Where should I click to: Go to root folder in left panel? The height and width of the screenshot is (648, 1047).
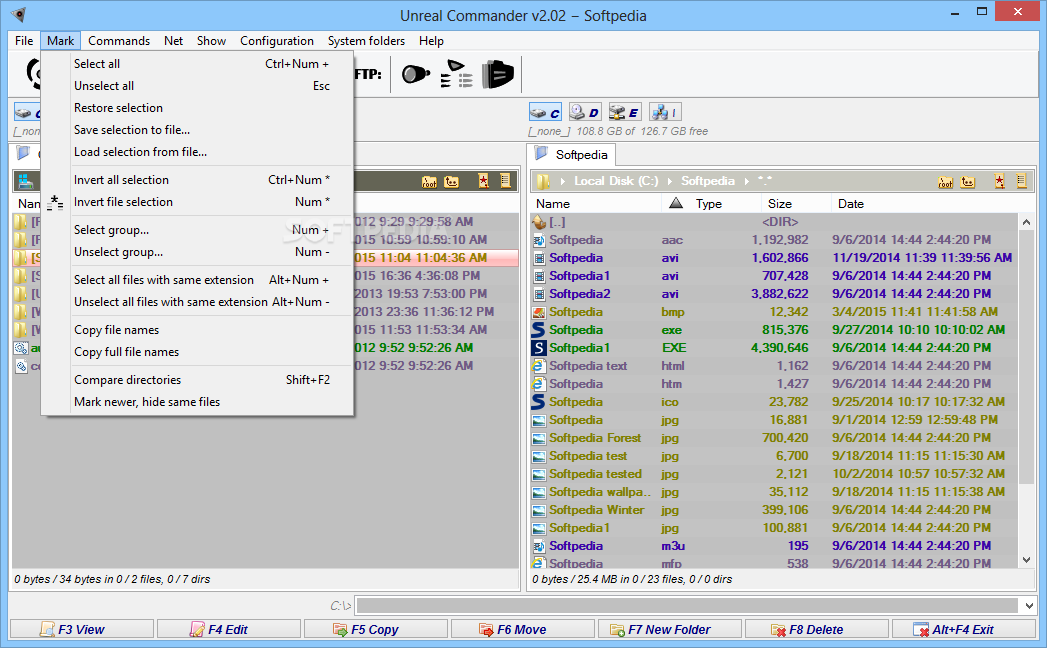tap(429, 181)
